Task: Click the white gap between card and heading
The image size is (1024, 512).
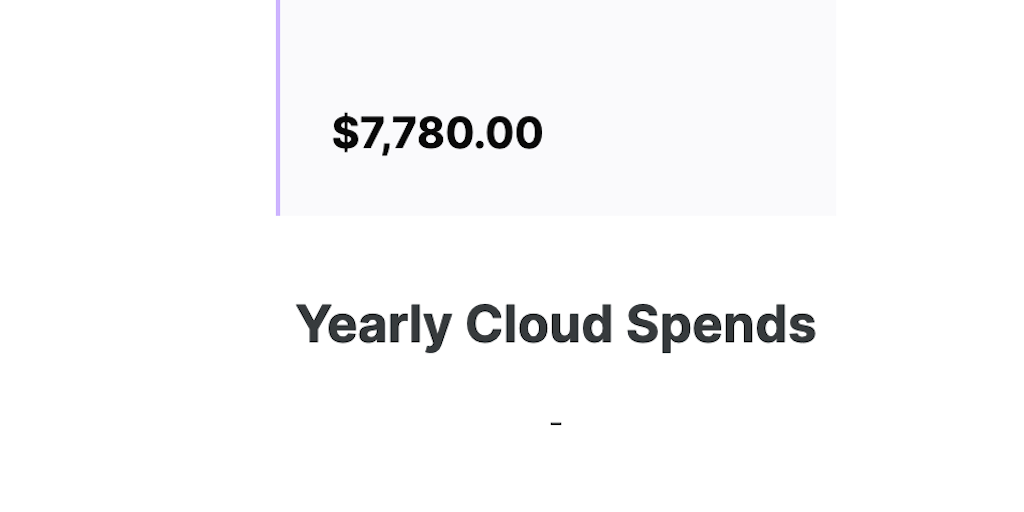Action: click(x=555, y=255)
